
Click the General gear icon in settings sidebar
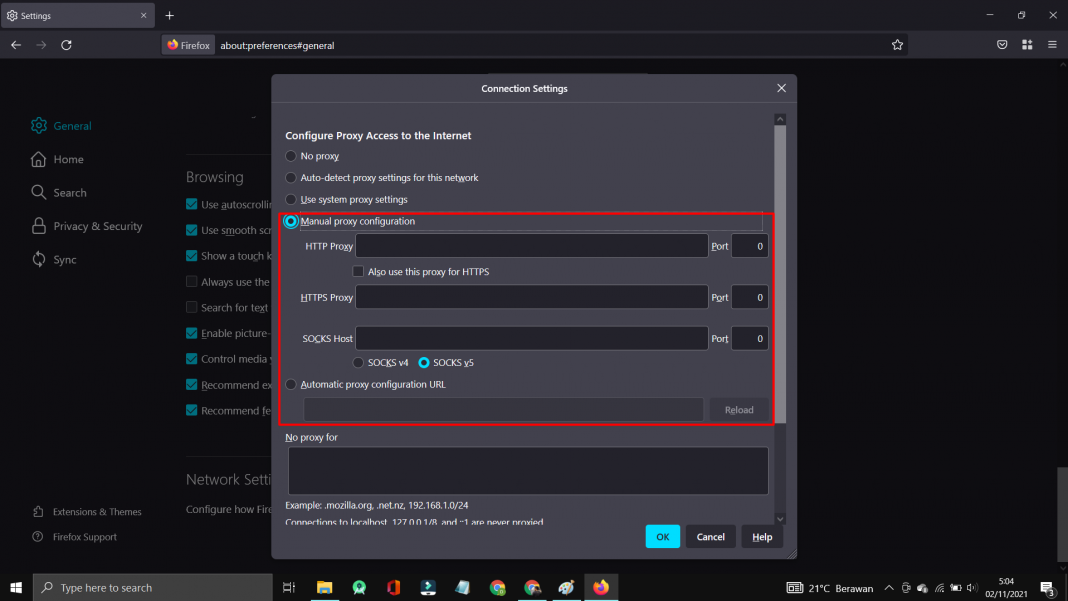(x=38, y=125)
